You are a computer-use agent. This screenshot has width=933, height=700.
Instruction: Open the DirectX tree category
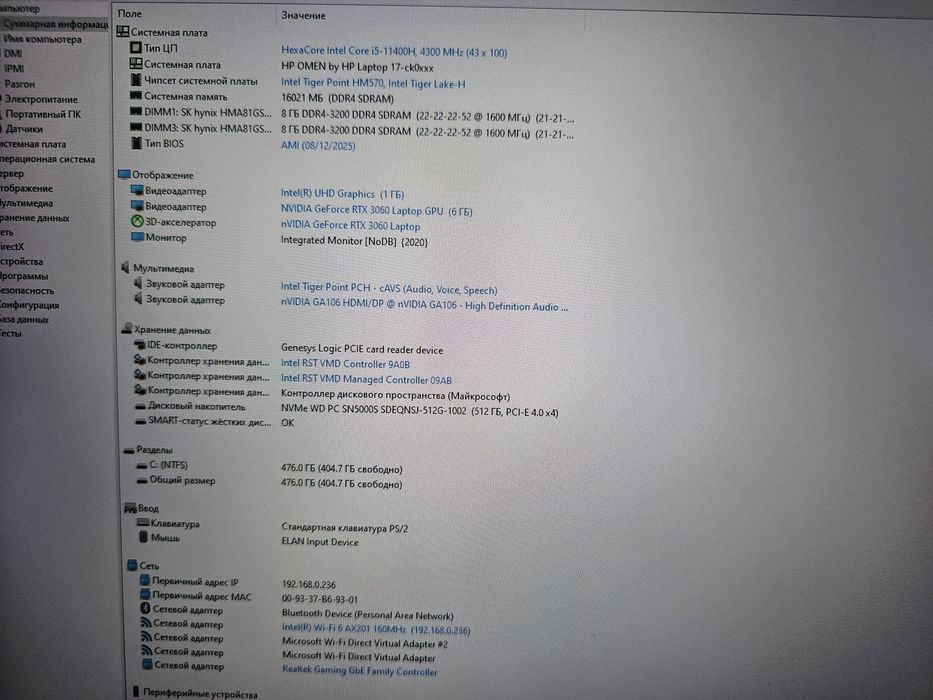pyautogui.click(x=12, y=246)
